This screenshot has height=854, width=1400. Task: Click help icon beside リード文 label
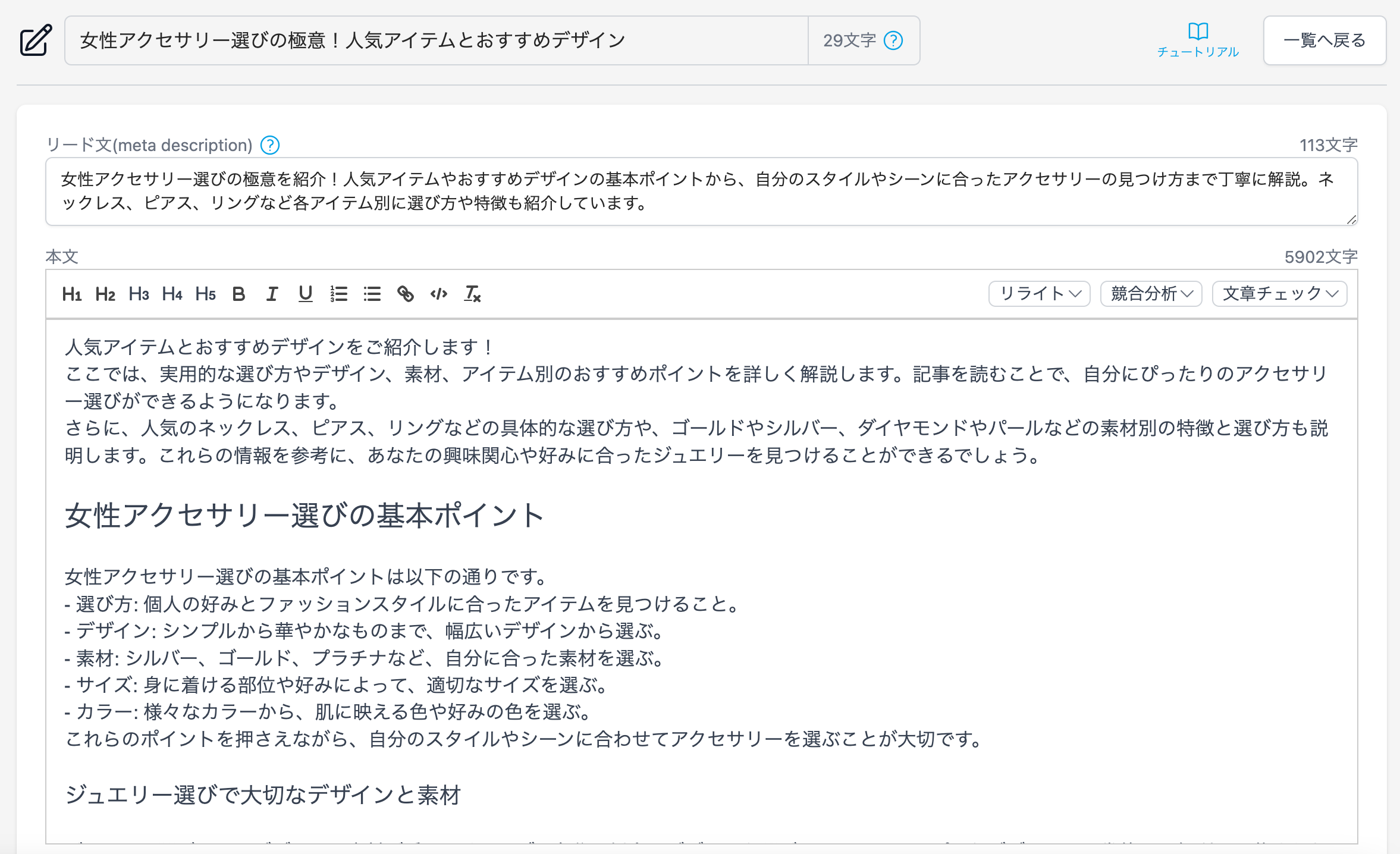(270, 145)
